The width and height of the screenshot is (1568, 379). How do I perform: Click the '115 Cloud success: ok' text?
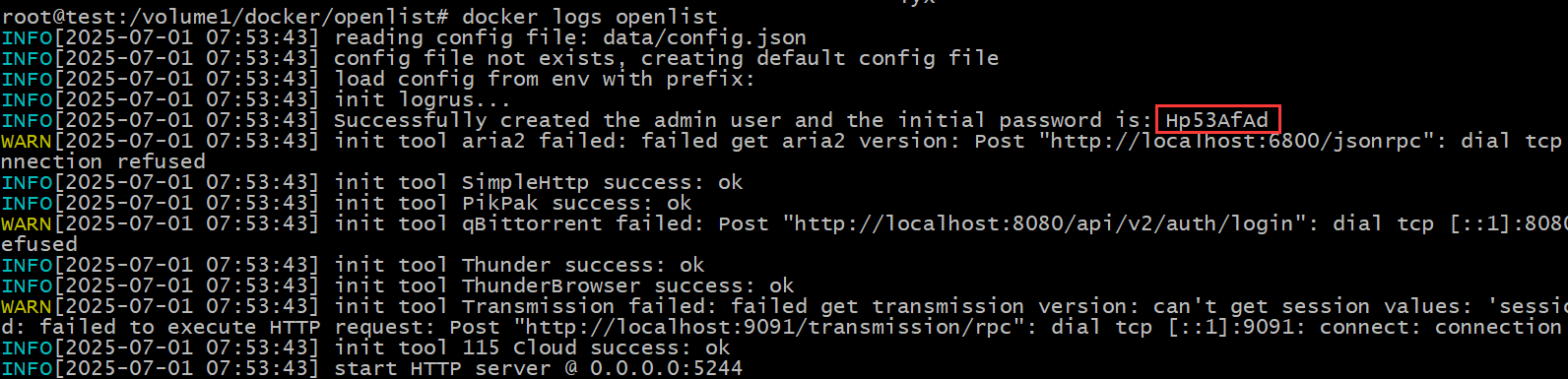[596, 347]
